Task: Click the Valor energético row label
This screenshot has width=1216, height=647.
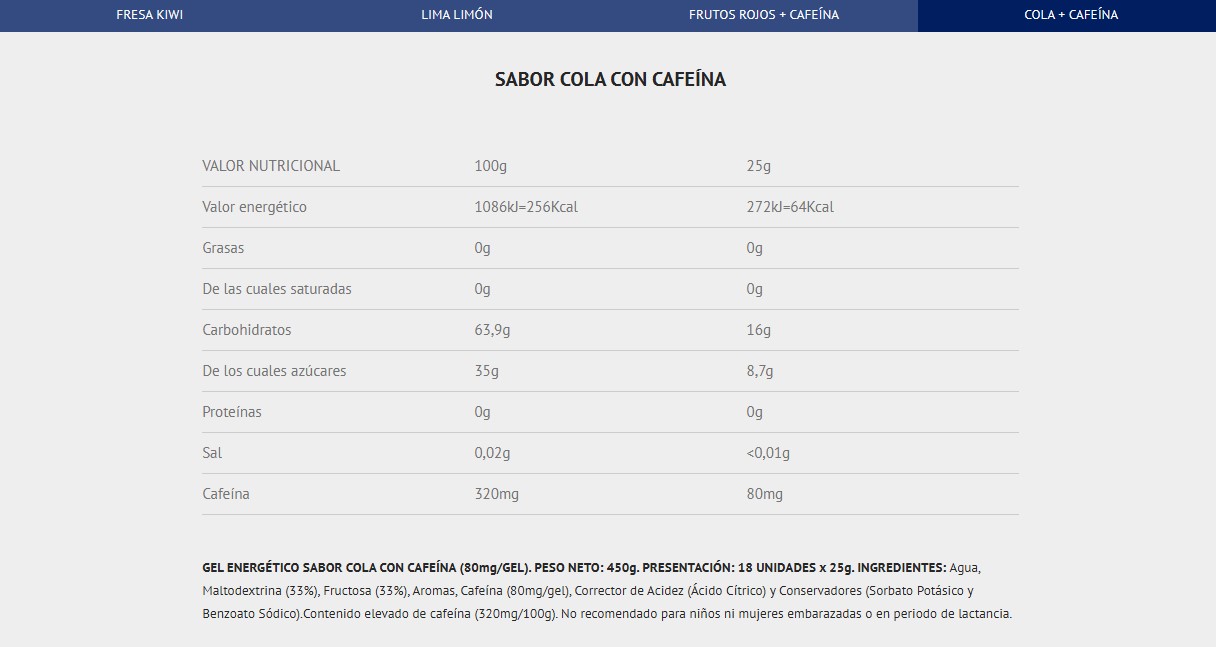Action: point(254,207)
